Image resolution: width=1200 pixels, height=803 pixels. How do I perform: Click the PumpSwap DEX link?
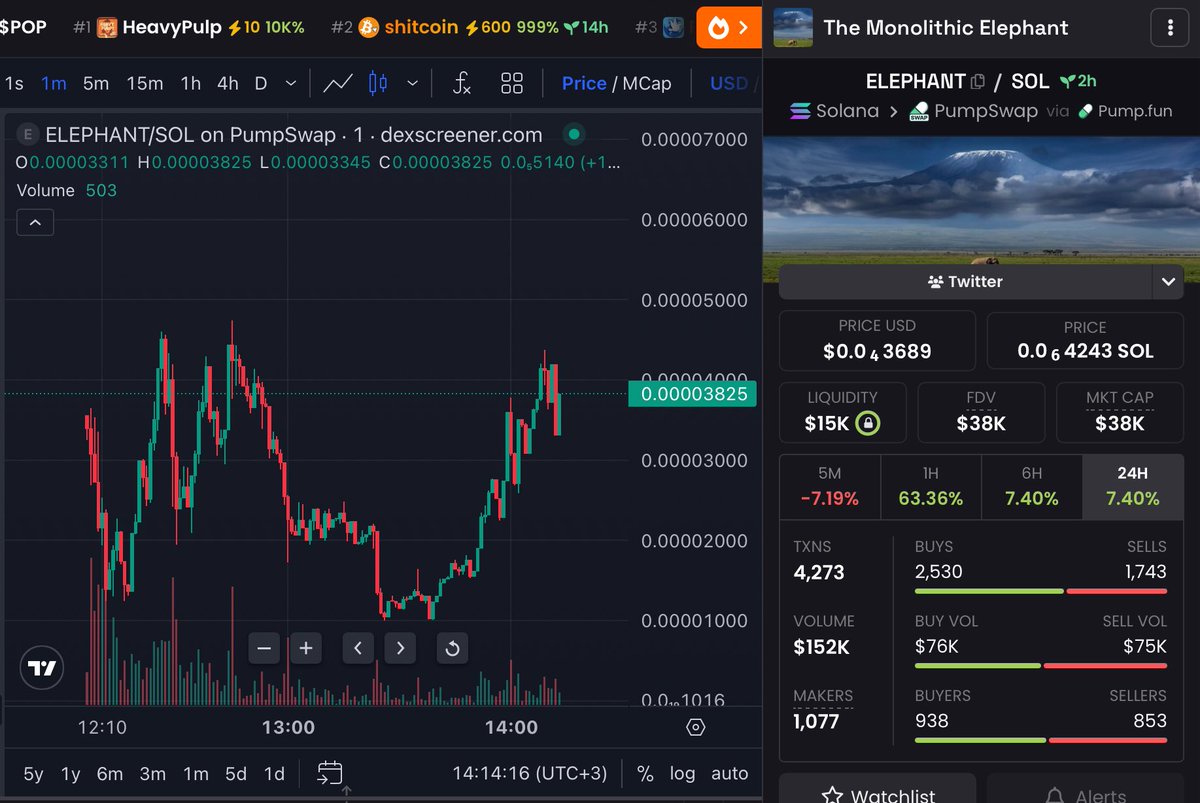973,111
